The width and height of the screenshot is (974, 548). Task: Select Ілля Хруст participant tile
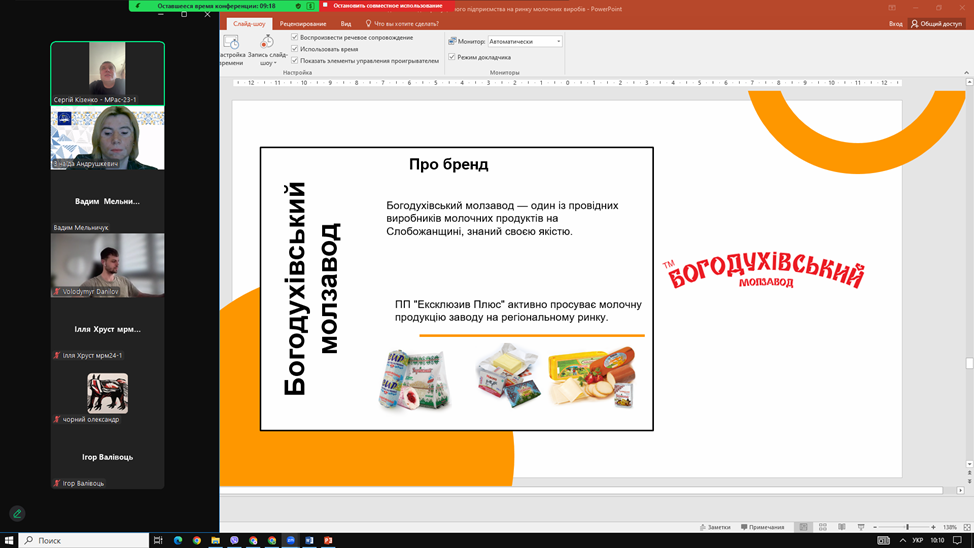tap(107, 329)
